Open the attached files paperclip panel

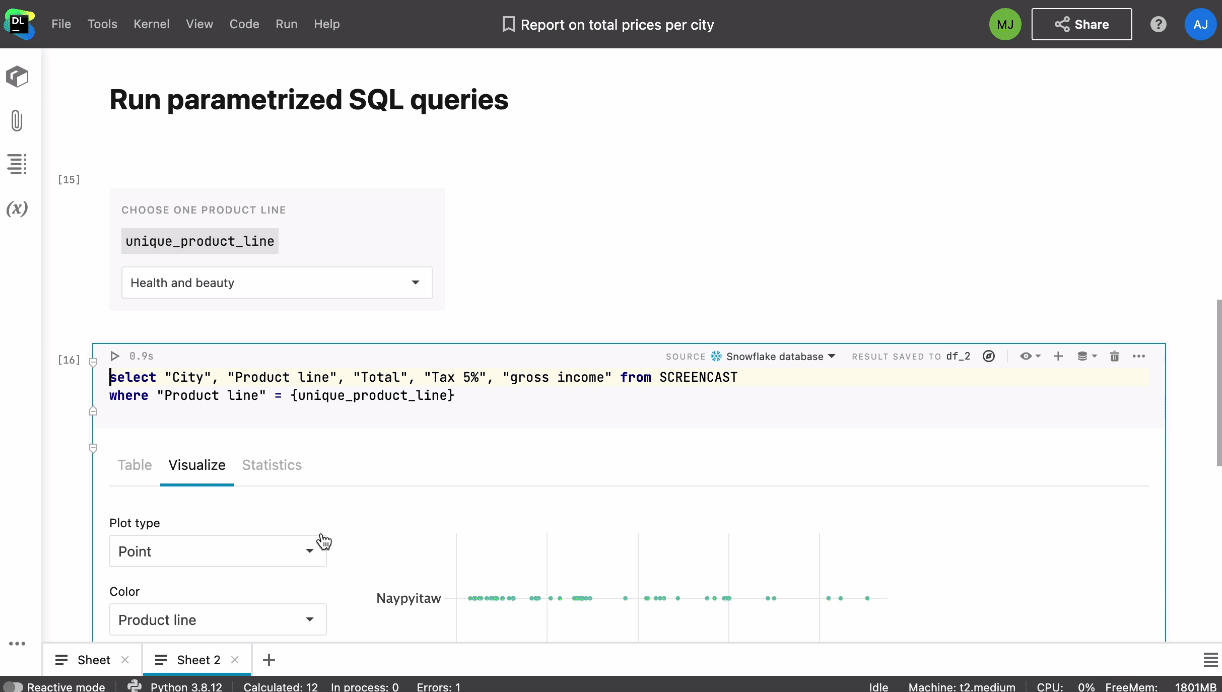(x=17, y=121)
